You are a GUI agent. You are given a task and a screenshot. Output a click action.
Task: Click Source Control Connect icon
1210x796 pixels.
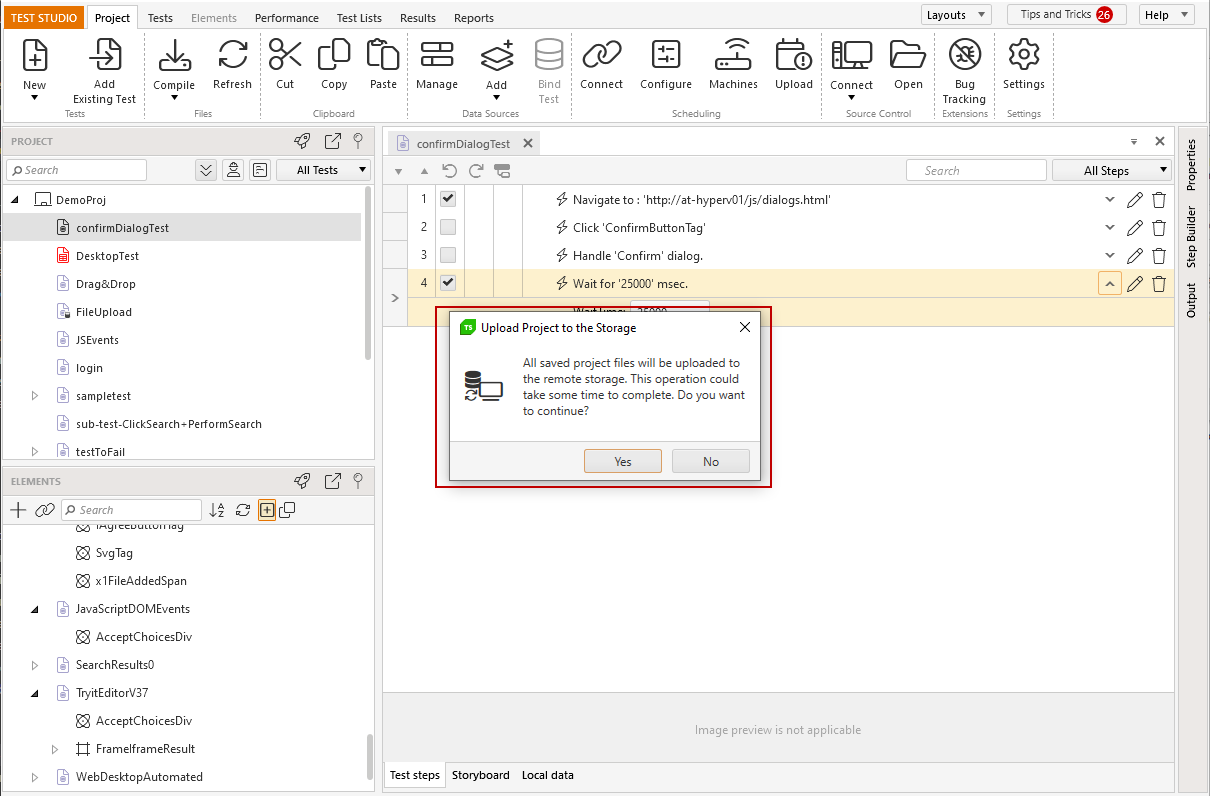pos(852,55)
